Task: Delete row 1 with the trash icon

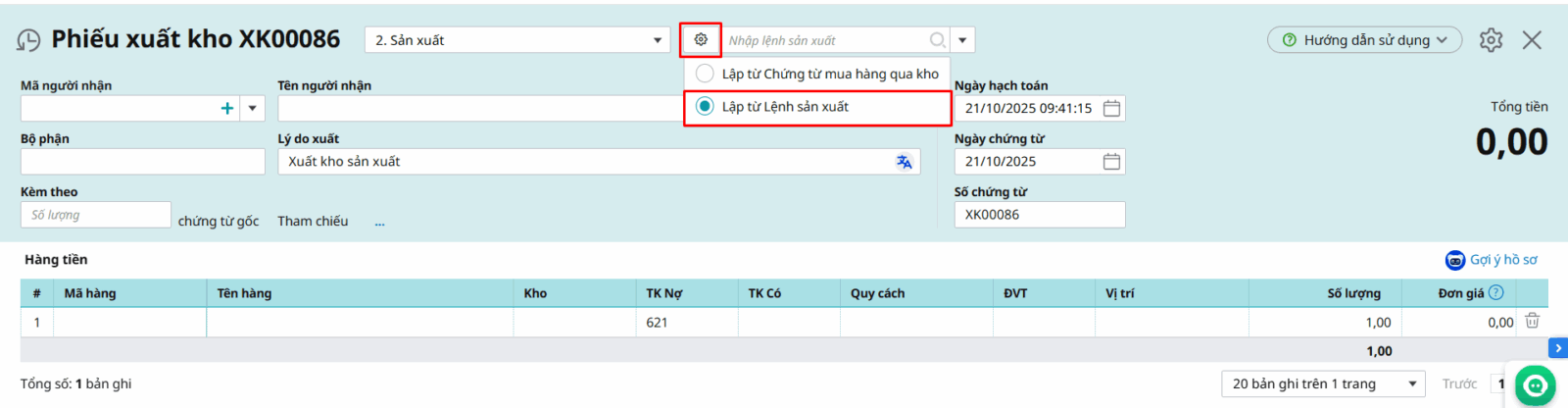Action: 1532,322
